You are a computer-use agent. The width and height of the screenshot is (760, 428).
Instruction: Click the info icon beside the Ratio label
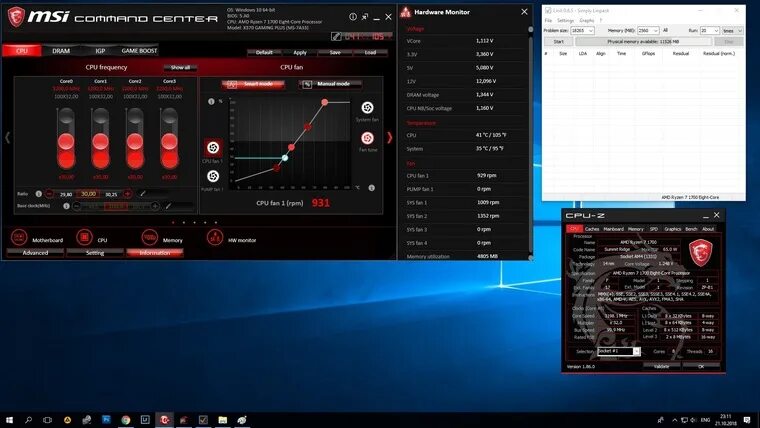[x=39, y=193]
